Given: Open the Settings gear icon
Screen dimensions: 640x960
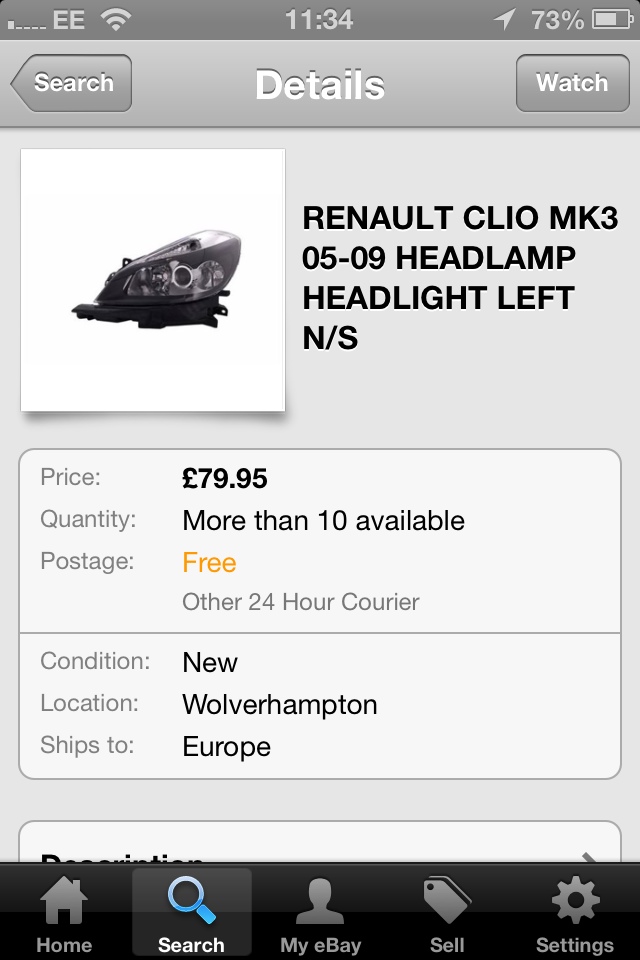Looking at the screenshot, I should point(575,901).
